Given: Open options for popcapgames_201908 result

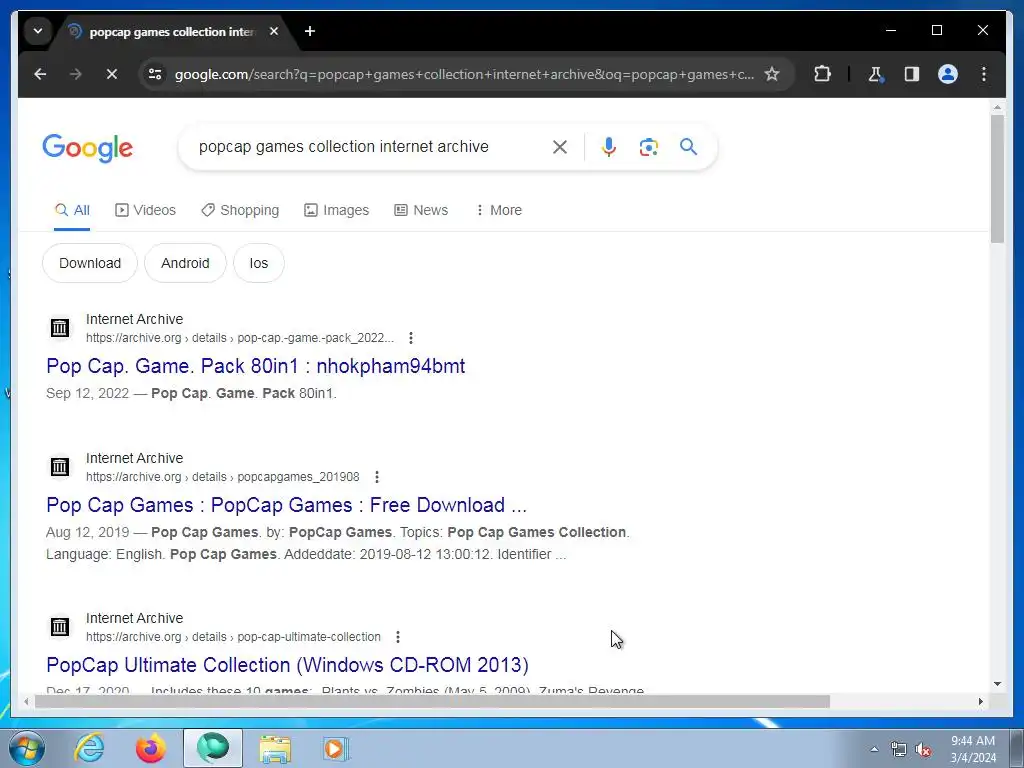Looking at the screenshot, I should click(377, 477).
